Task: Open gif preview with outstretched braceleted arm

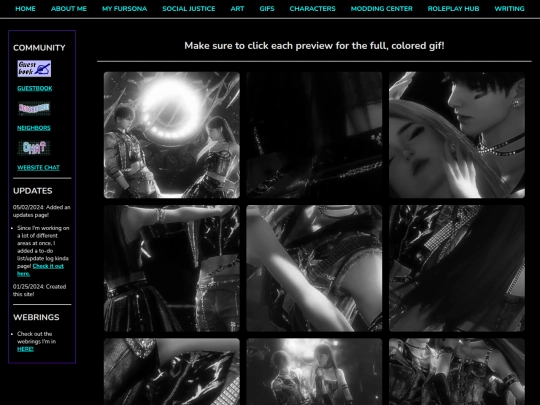Action: pyautogui.click(x=172, y=268)
